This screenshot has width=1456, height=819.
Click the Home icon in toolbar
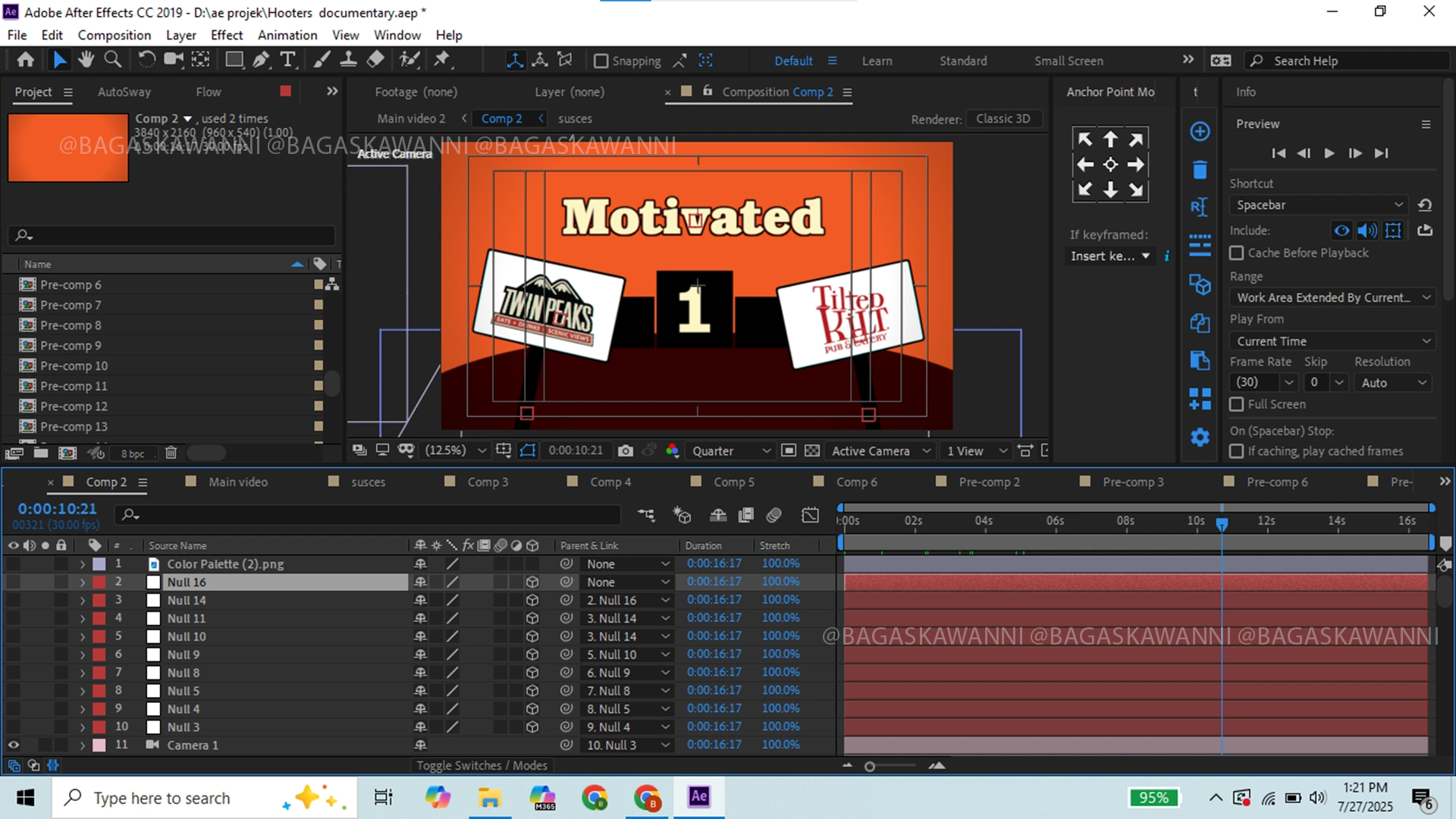25,60
